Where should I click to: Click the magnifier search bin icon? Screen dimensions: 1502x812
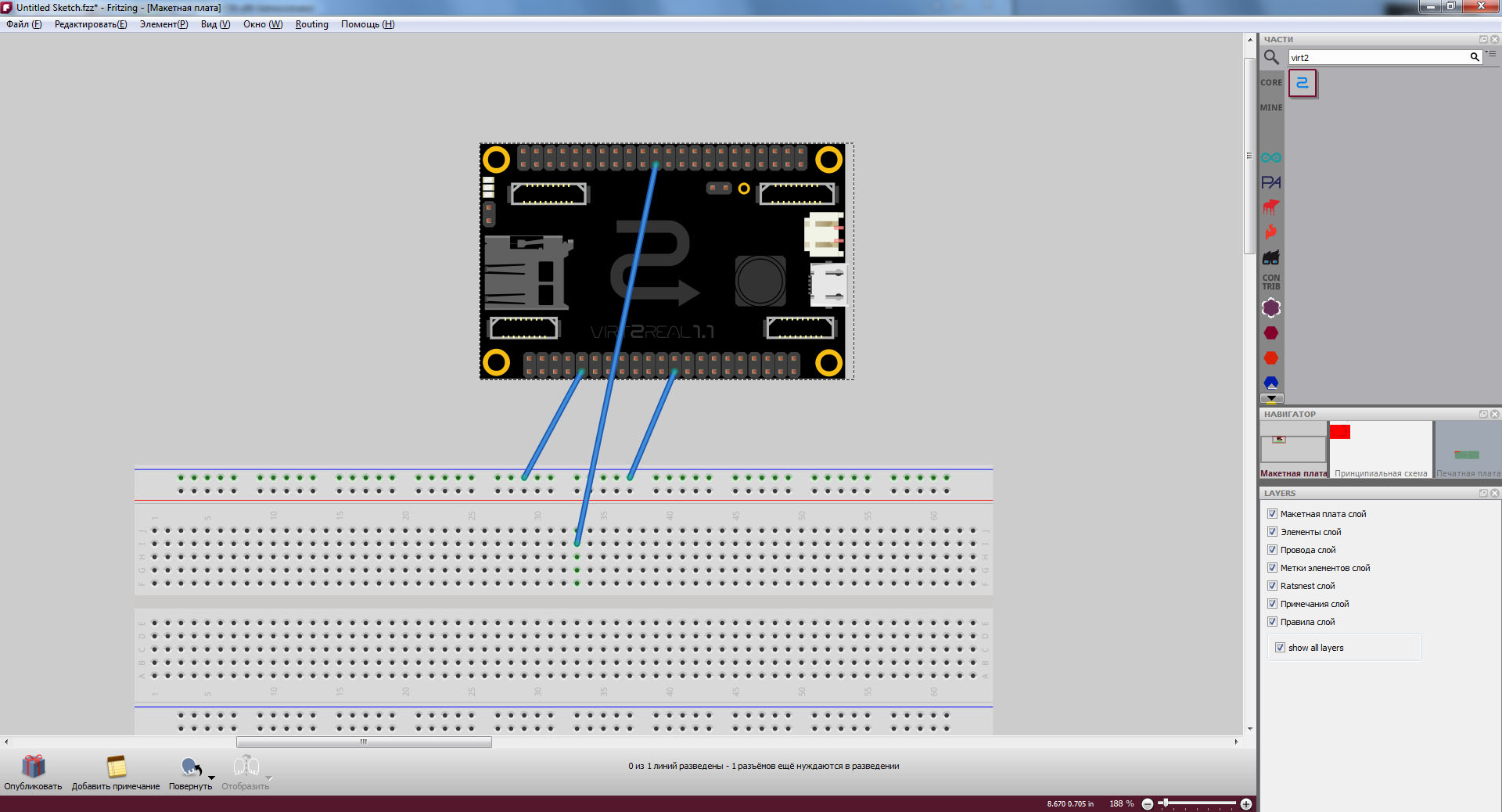point(1271,57)
